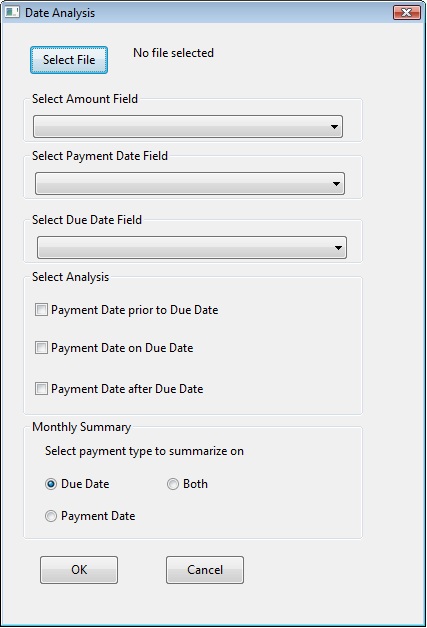Click the Amount Field dropdown arrow
This screenshot has height=628, width=427.
coord(334,127)
